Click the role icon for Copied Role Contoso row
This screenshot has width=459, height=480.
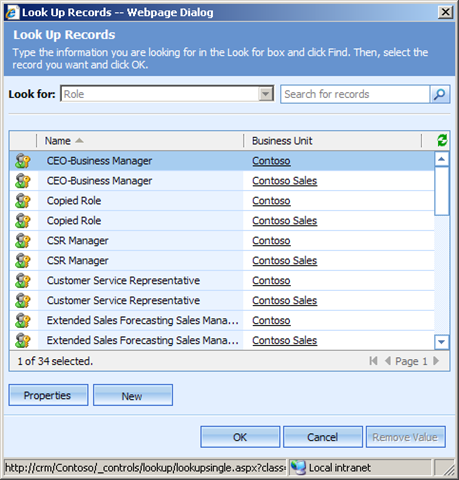(x=23, y=201)
